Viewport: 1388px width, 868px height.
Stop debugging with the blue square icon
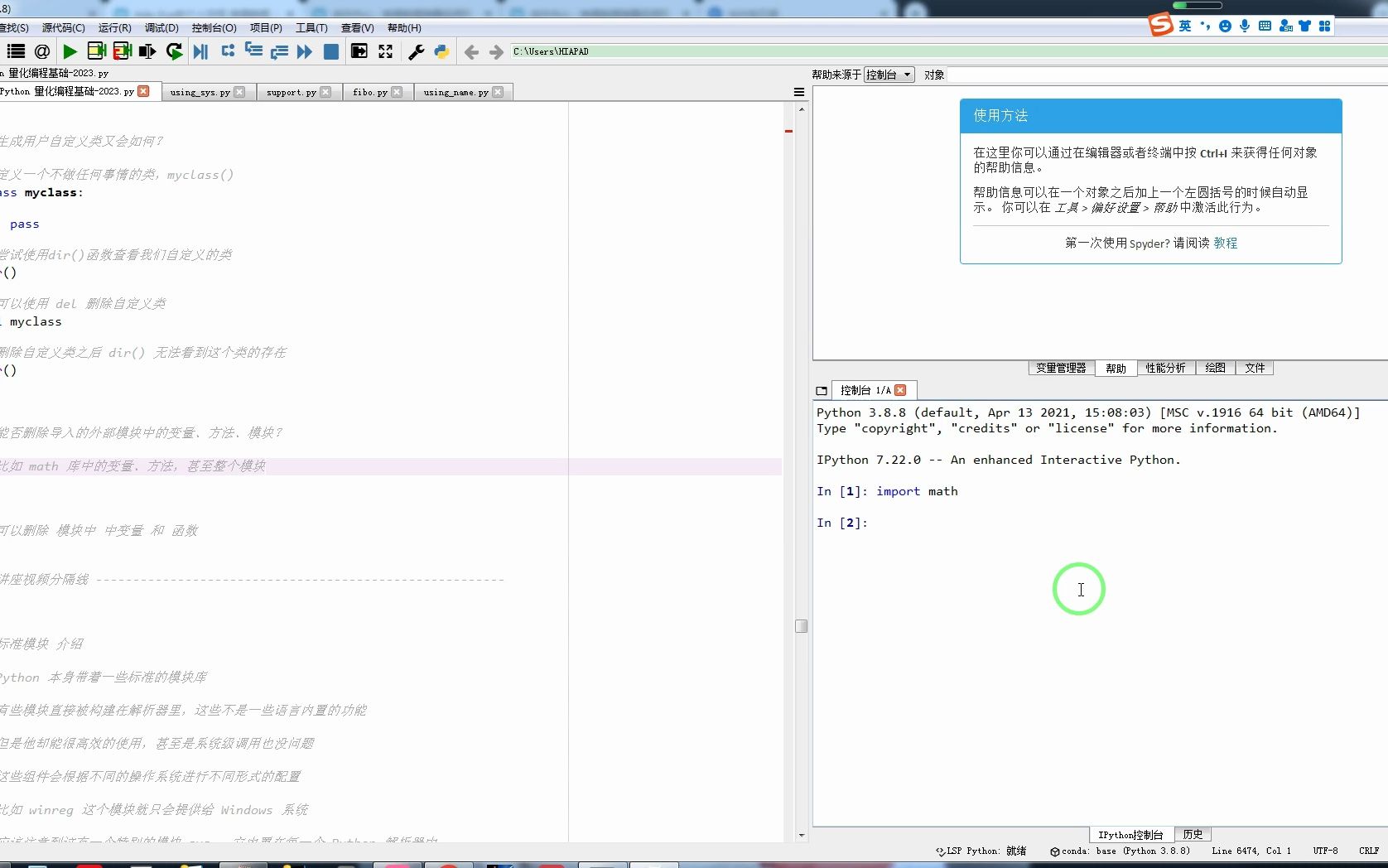[331, 51]
